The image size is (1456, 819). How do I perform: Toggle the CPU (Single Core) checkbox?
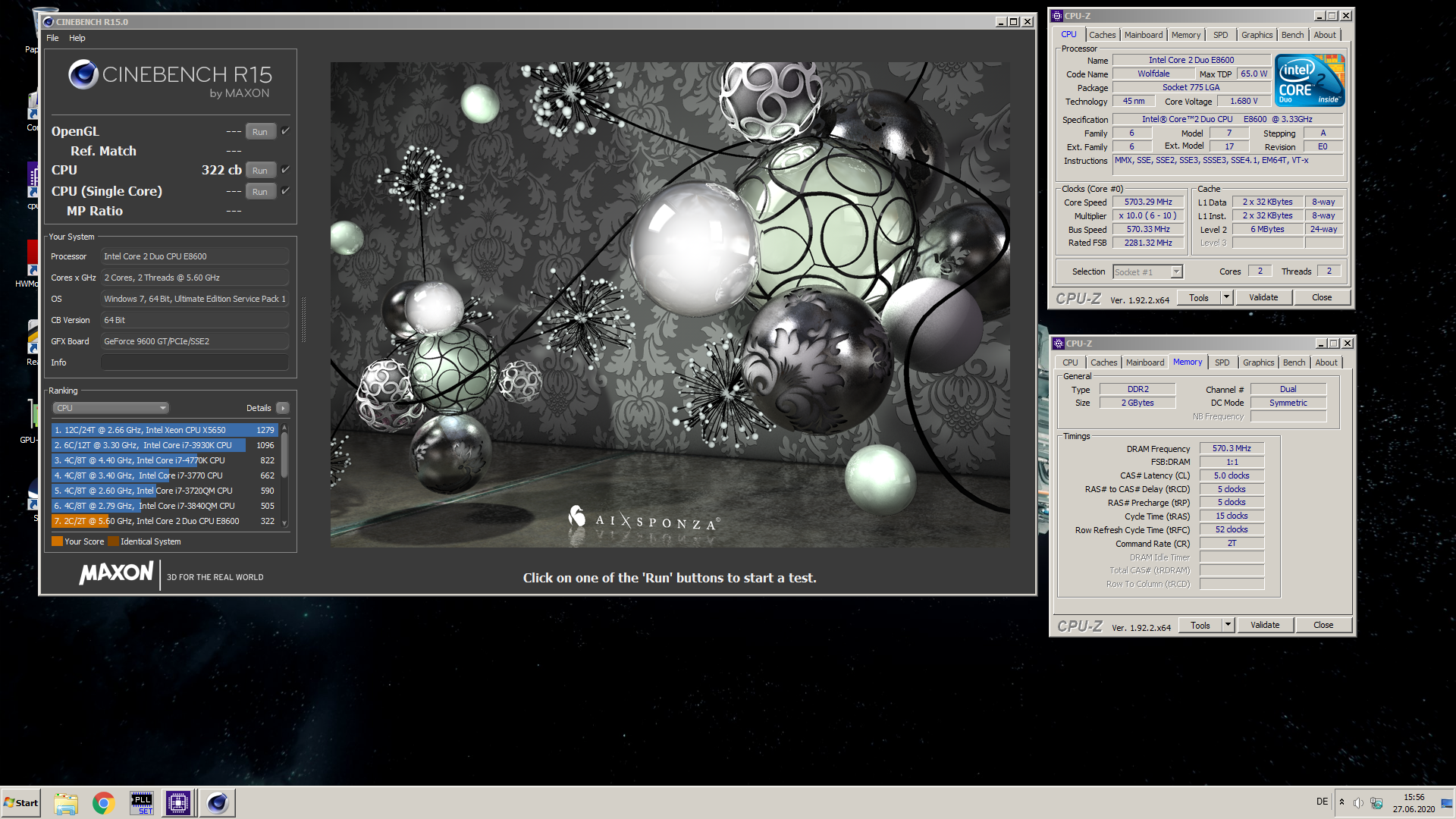click(x=285, y=191)
